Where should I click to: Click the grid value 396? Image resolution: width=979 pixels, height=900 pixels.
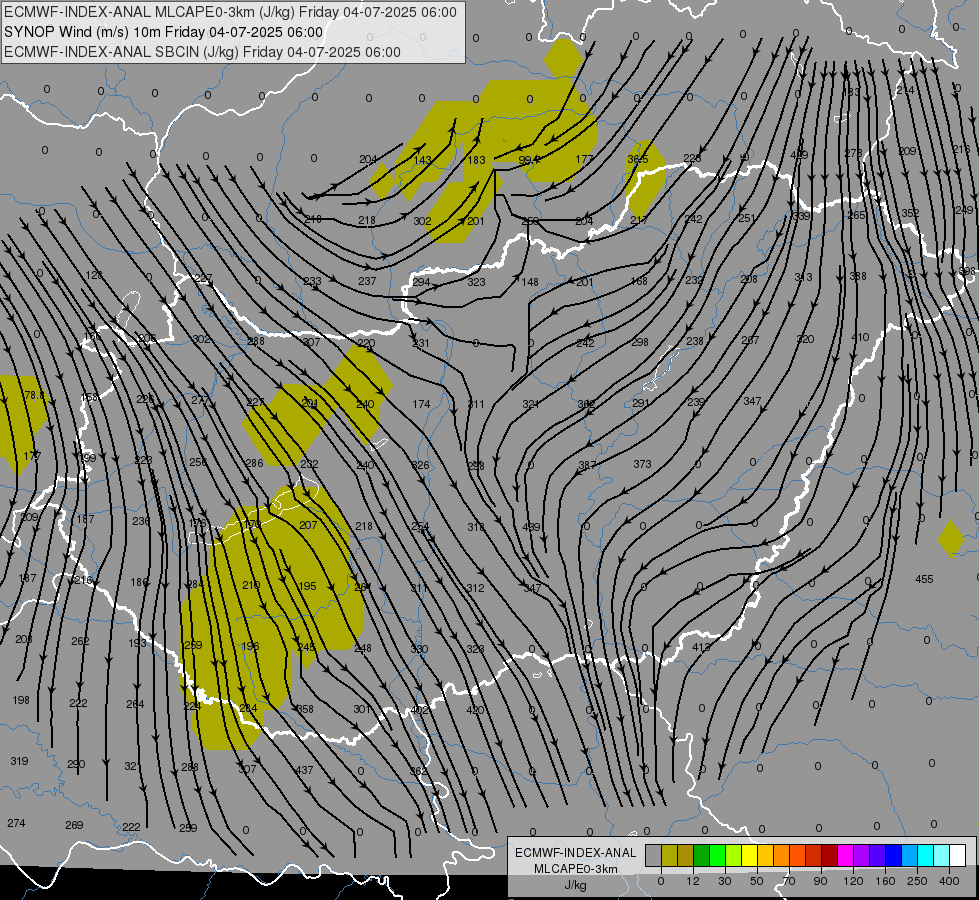pos(967,271)
